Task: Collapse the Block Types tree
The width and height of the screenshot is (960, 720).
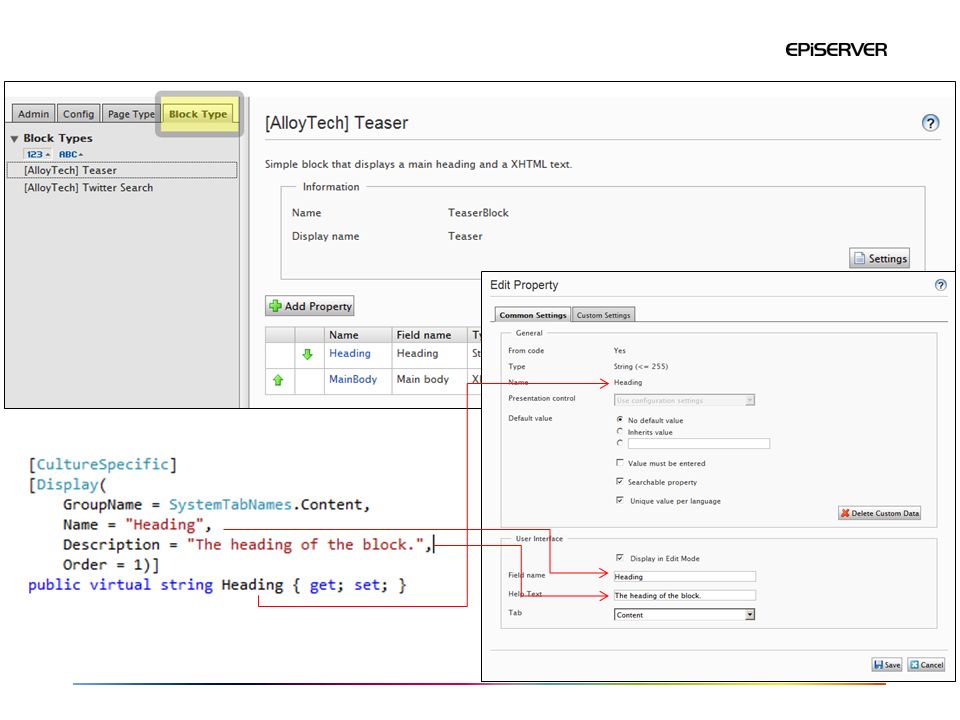Action: pyautogui.click(x=14, y=139)
